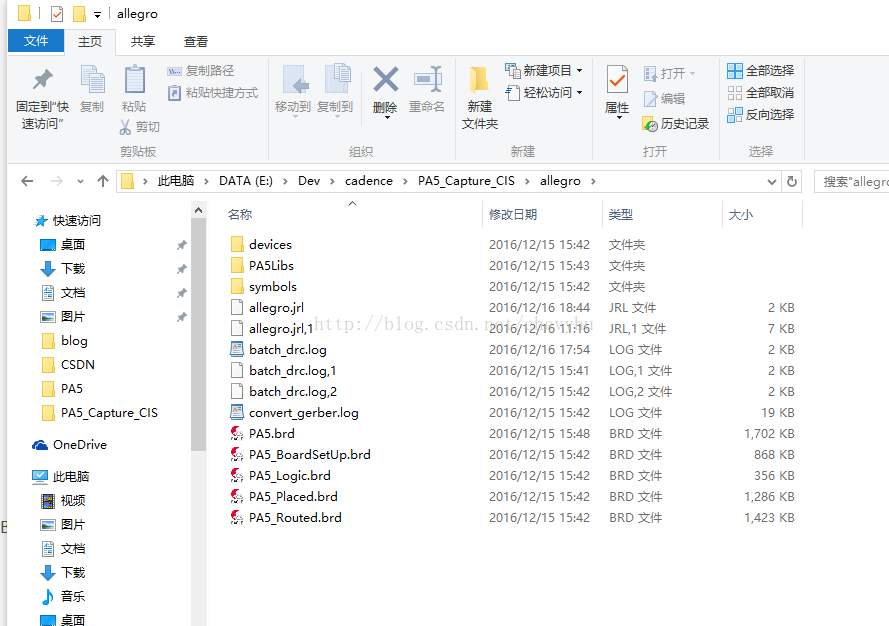
Task: Click the search box input field
Action: [852, 182]
